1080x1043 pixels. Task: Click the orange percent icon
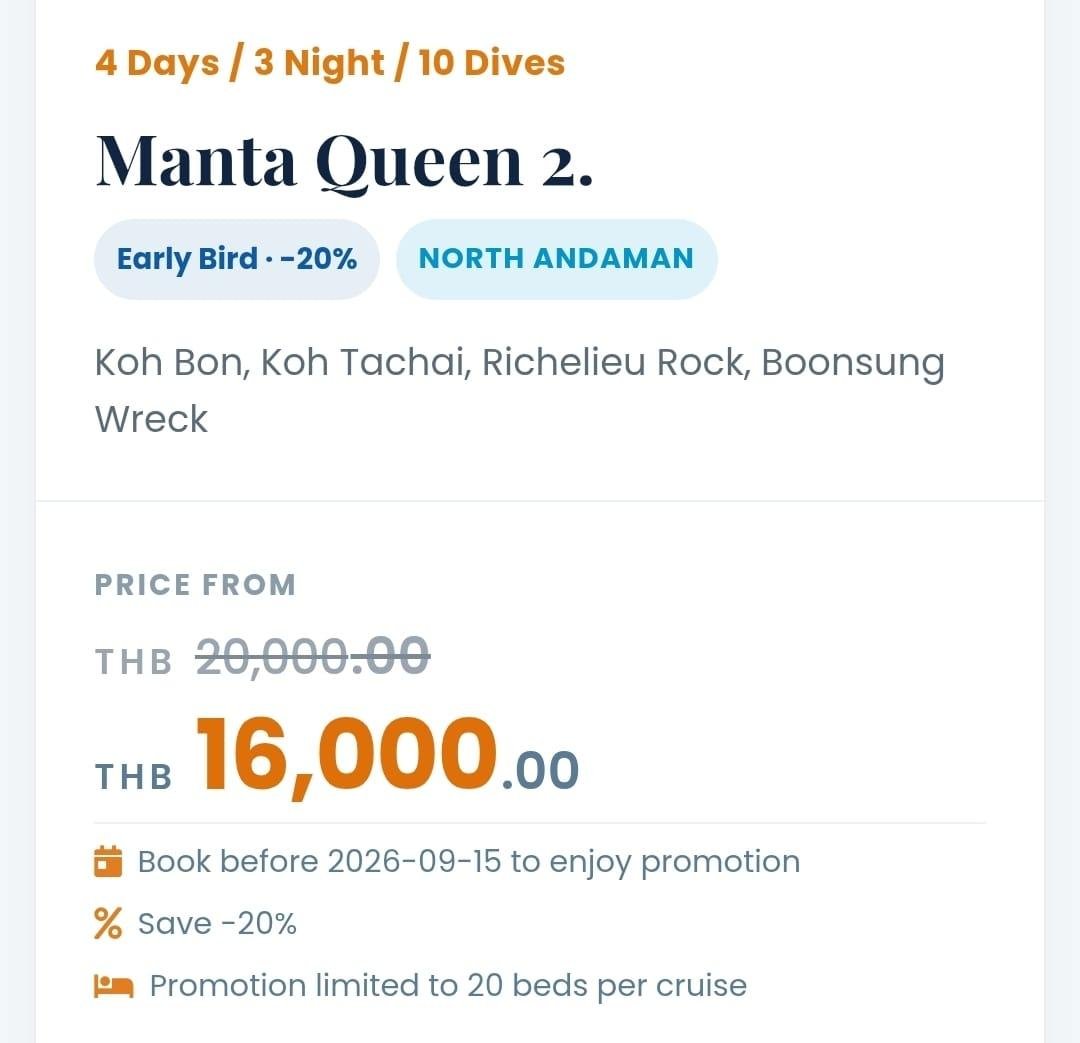pos(108,923)
